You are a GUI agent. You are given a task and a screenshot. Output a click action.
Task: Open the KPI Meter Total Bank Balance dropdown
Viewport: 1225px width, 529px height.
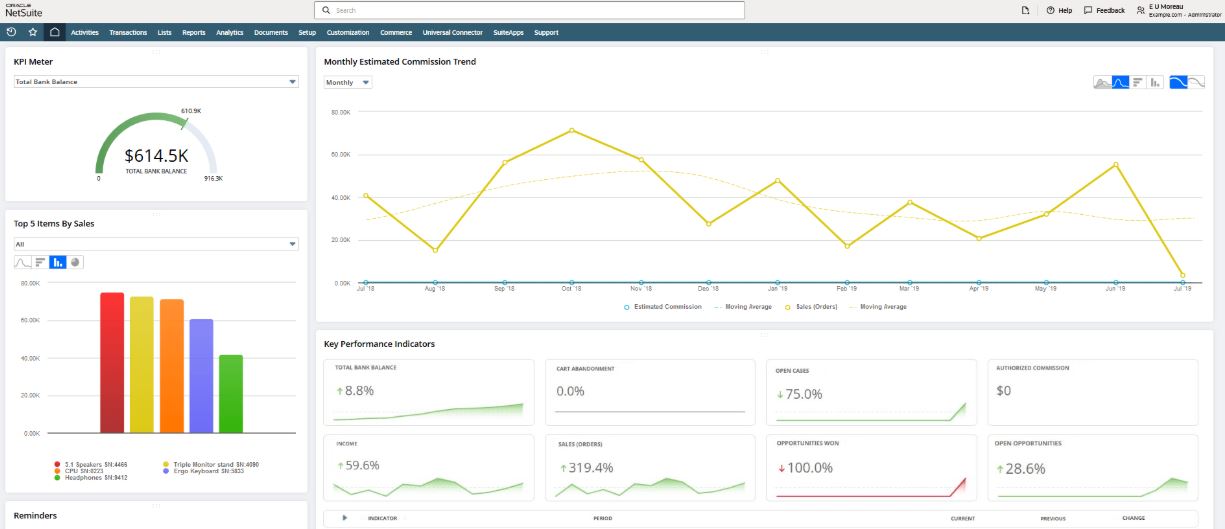point(156,82)
